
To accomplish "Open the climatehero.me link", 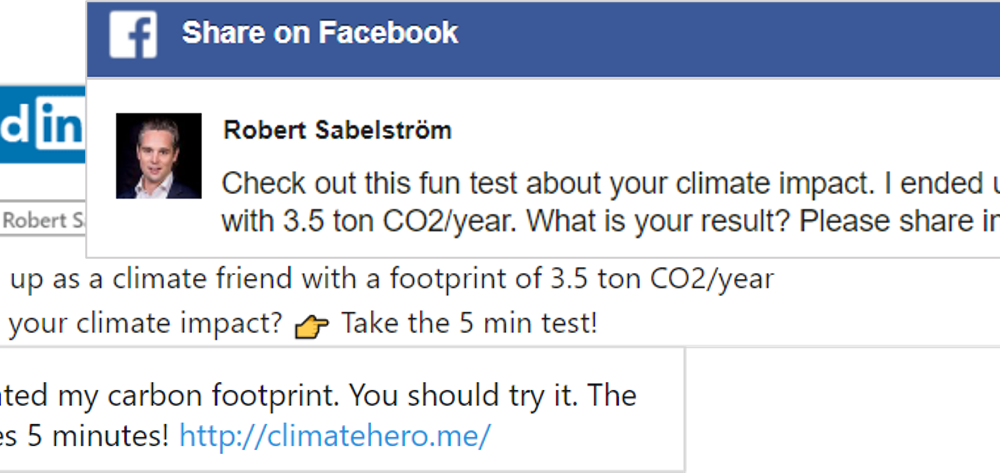I will click(x=335, y=435).
